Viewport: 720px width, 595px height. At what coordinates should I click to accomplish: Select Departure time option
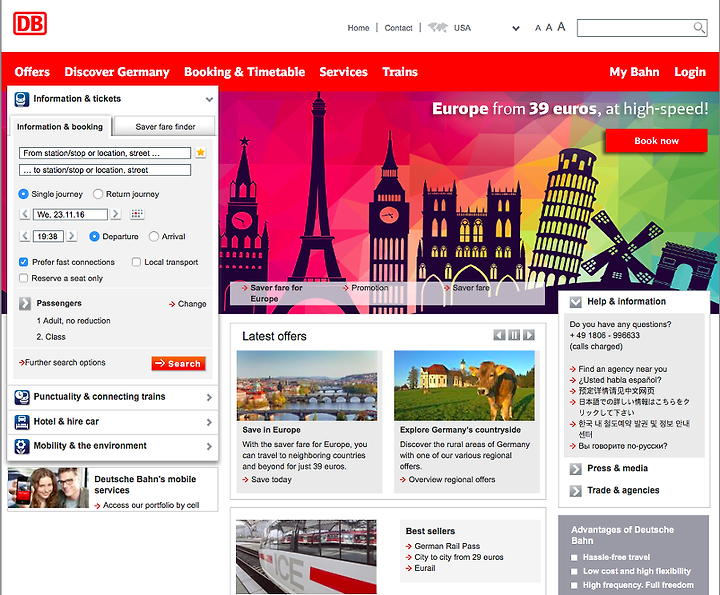(94, 236)
